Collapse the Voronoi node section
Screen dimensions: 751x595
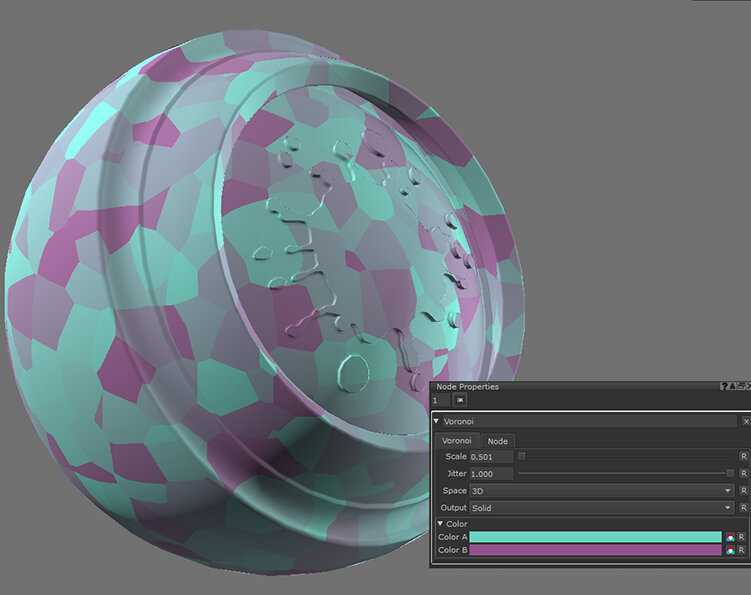(x=437, y=422)
